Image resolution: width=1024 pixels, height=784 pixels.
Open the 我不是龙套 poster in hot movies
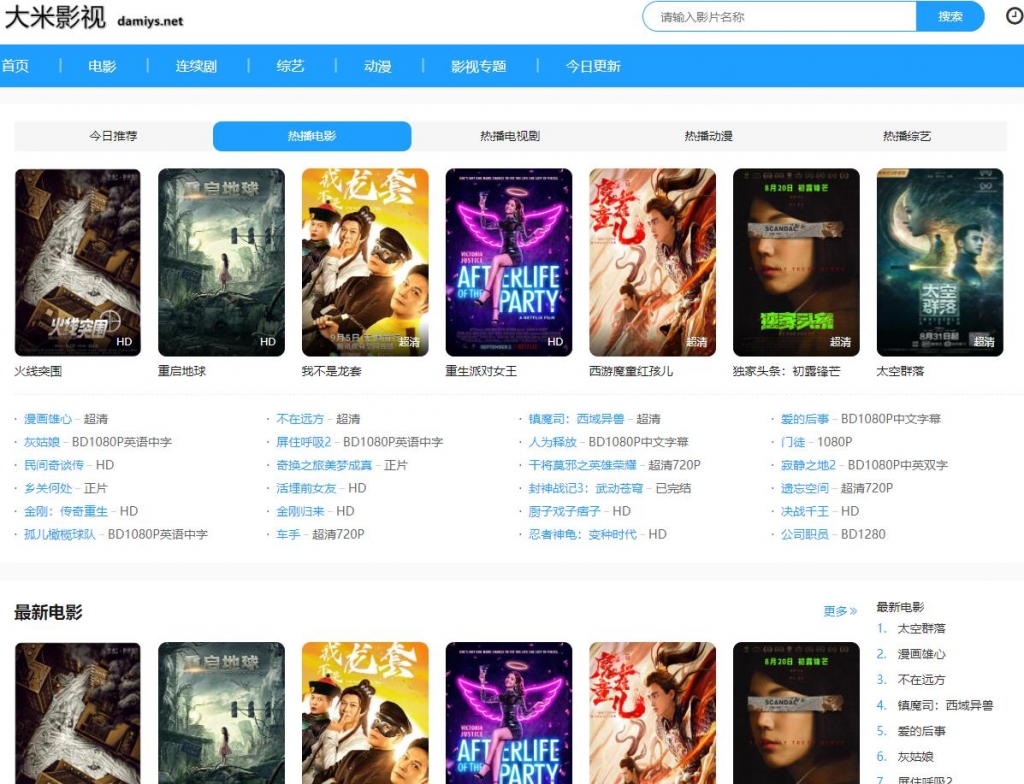coord(365,263)
